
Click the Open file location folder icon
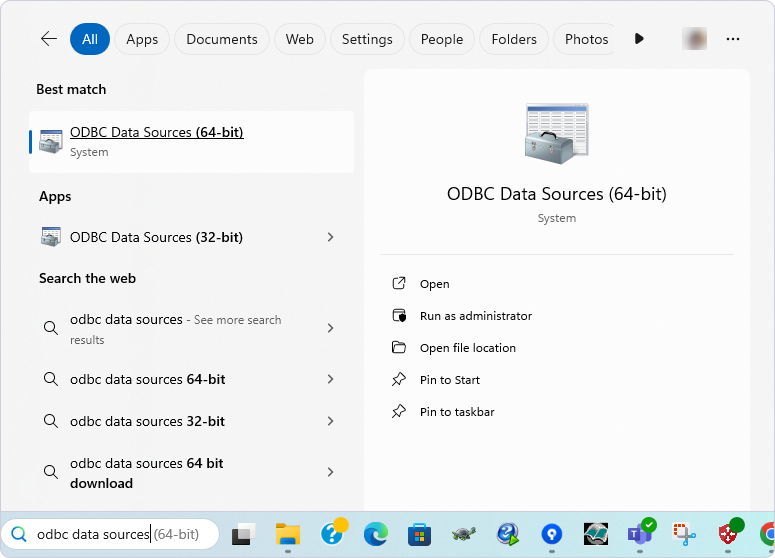[399, 347]
